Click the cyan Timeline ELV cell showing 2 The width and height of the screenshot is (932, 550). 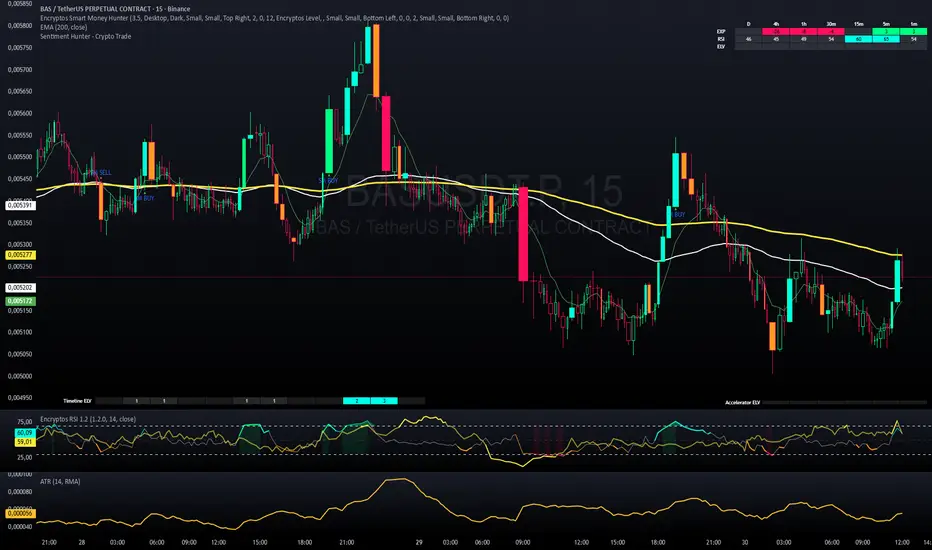click(x=357, y=401)
